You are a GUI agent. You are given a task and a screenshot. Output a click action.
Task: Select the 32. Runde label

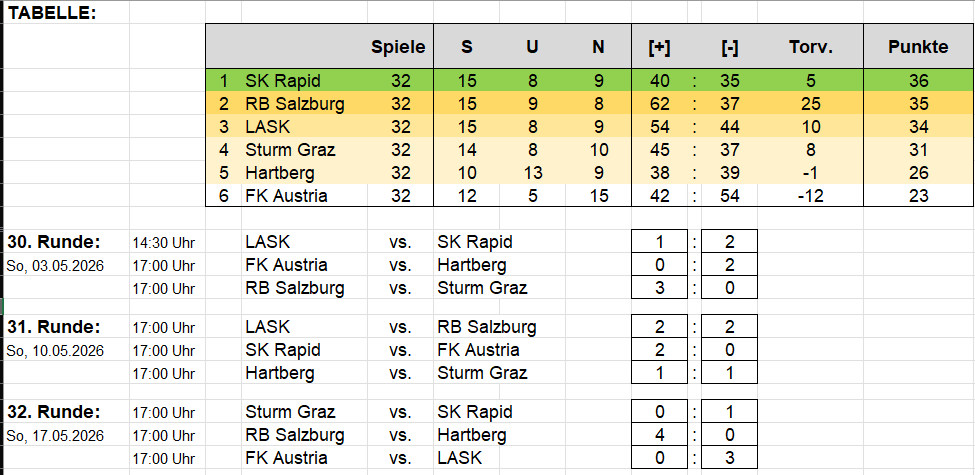pos(54,412)
